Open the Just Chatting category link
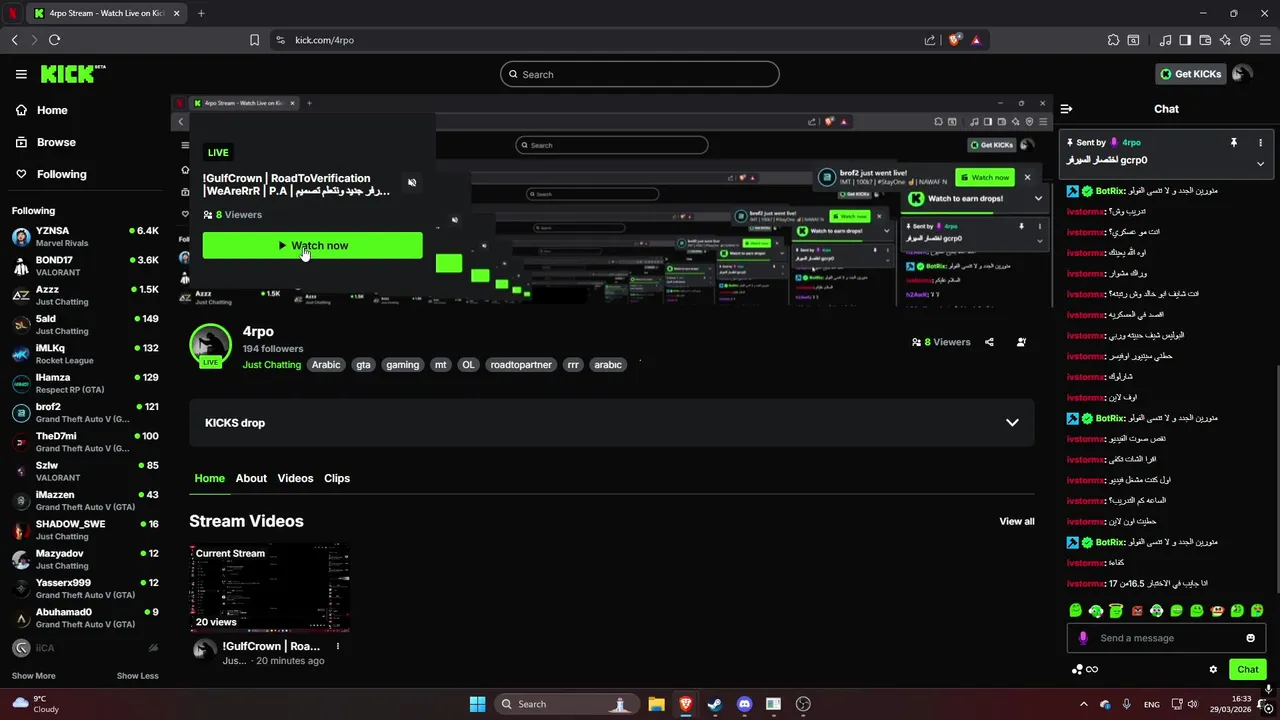 (x=271, y=365)
